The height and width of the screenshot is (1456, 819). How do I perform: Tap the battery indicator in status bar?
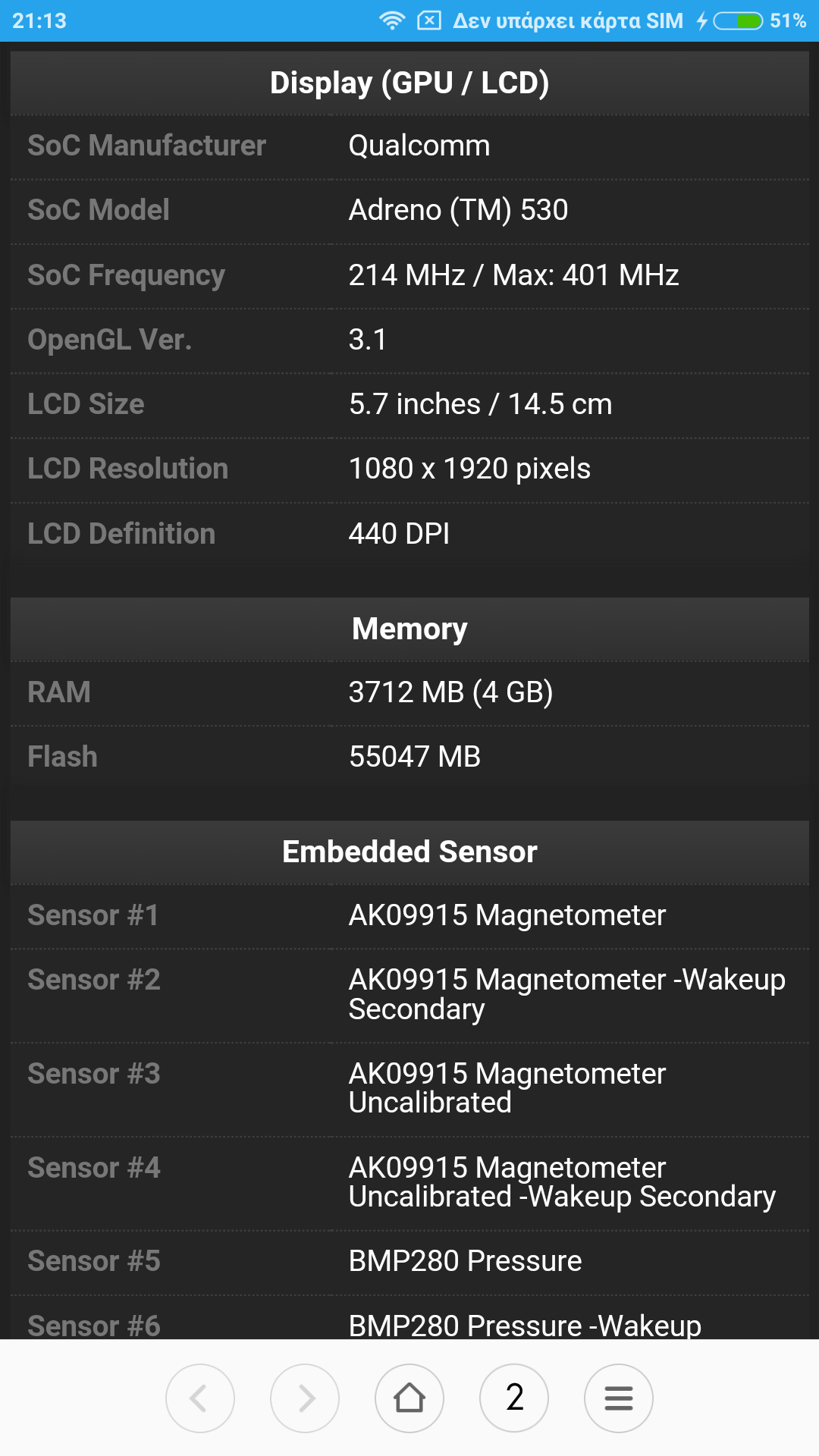coord(738,20)
